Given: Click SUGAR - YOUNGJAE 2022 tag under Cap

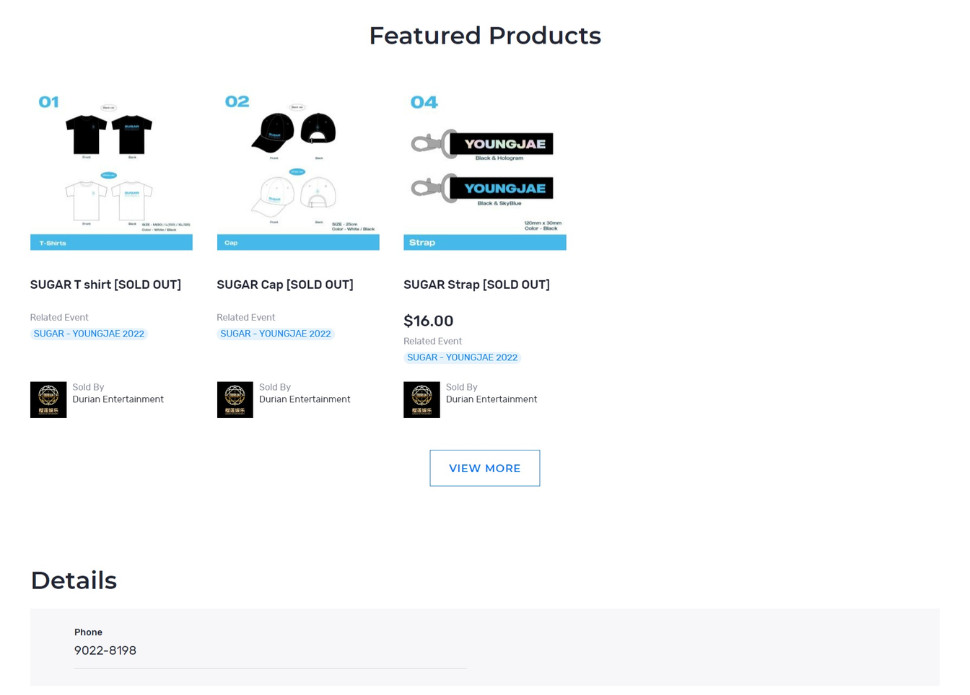Looking at the screenshot, I should point(276,334).
